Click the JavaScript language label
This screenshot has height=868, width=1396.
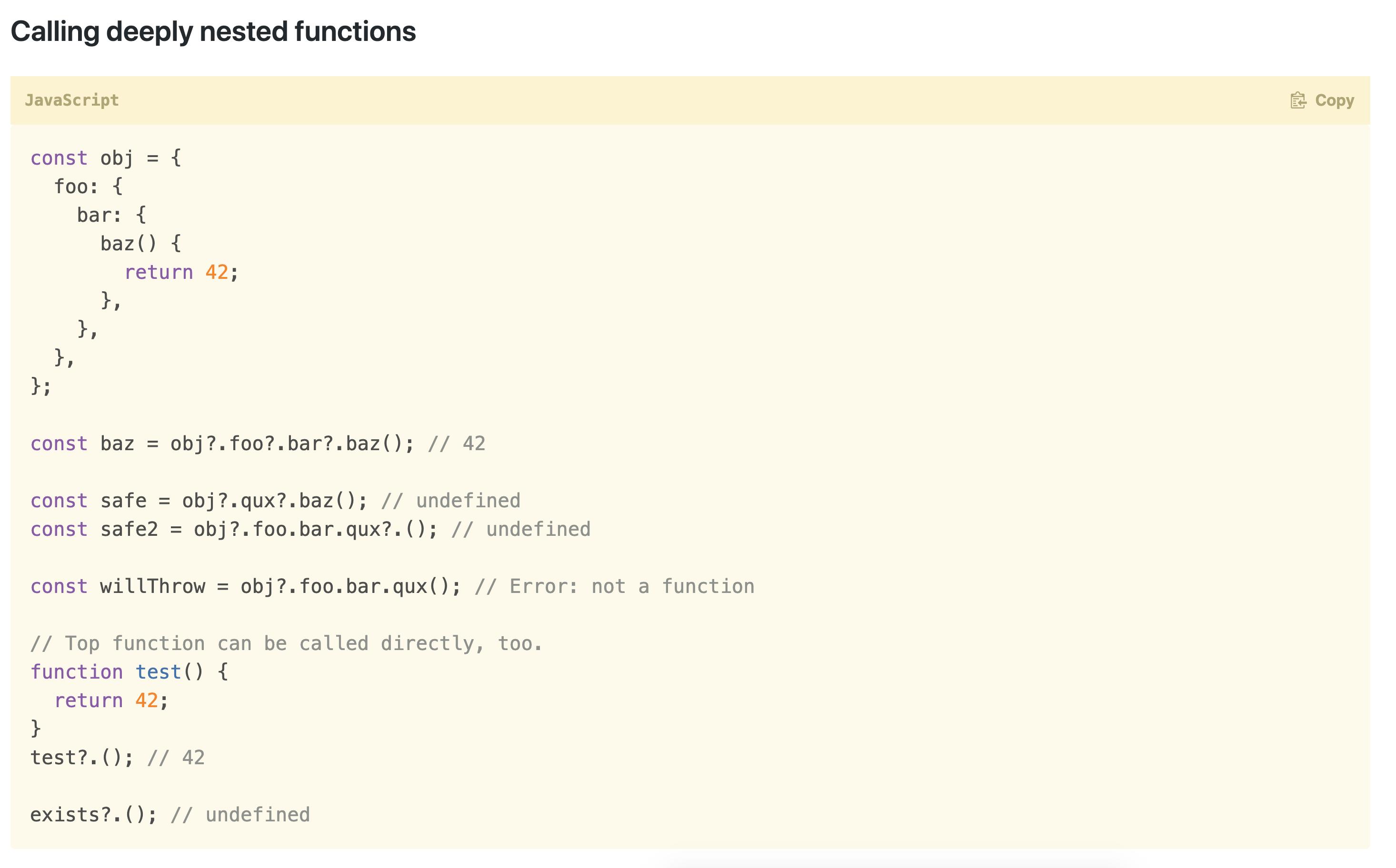pos(72,100)
